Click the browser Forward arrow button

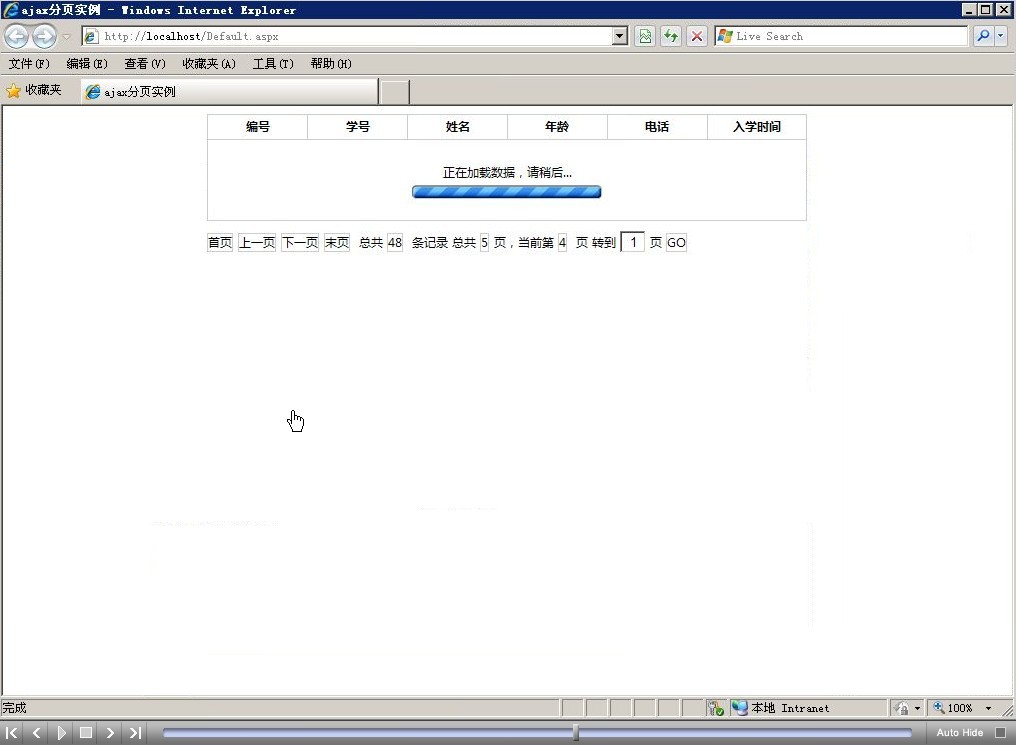(x=44, y=37)
